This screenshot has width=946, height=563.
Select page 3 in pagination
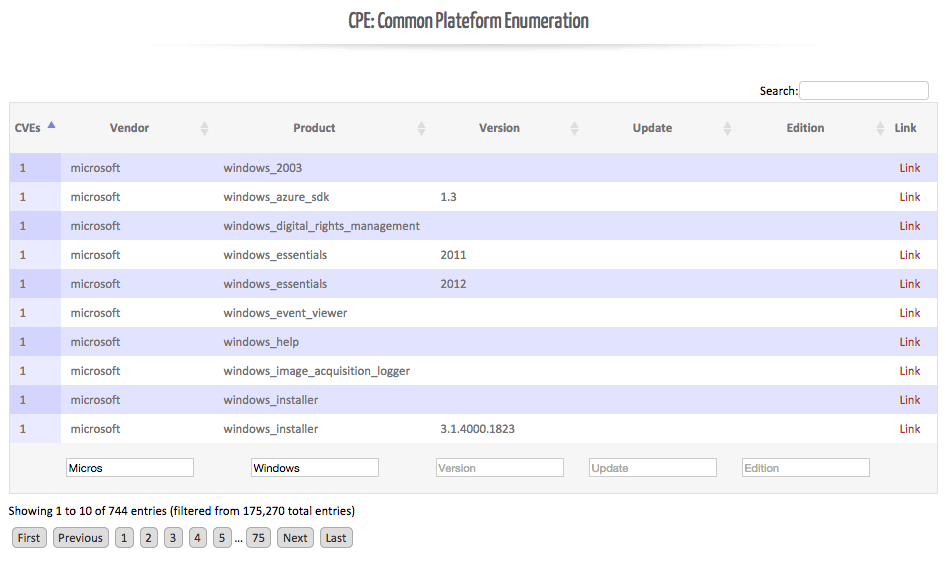[x=173, y=538]
